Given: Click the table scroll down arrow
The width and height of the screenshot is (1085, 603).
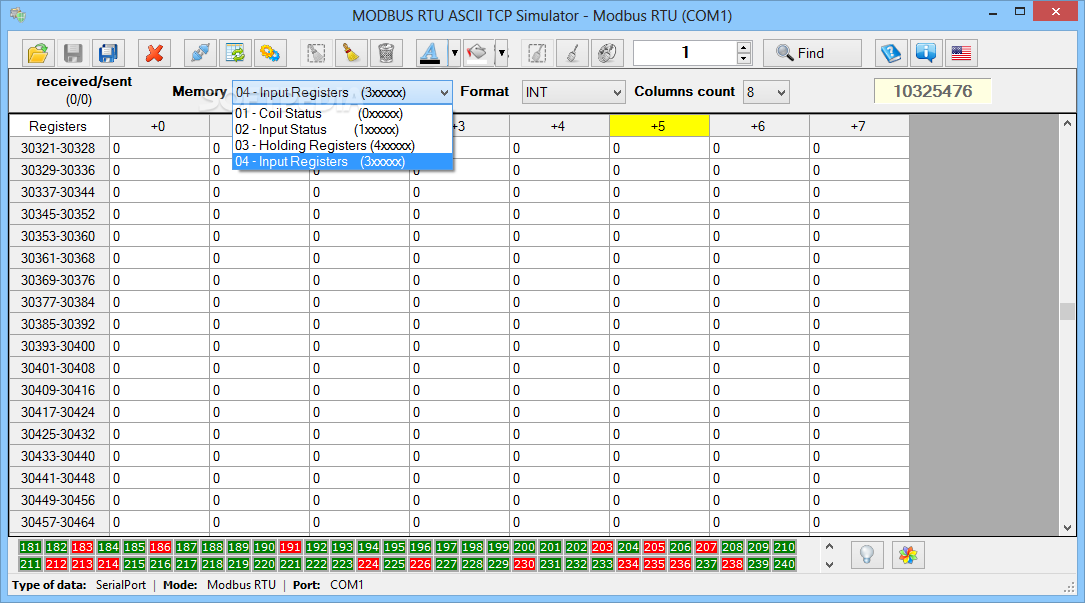Looking at the screenshot, I should click(x=1067, y=528).
